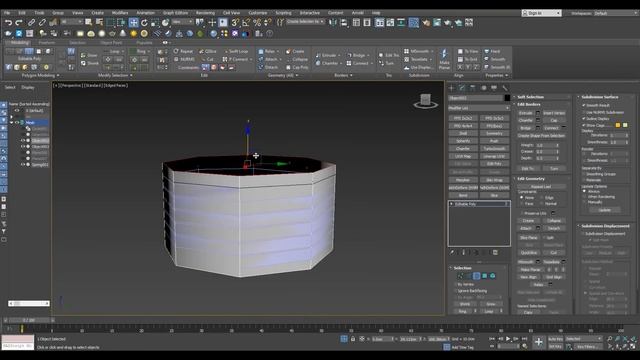Toggle the Selection Lock icon in status bar

[353, 339]
